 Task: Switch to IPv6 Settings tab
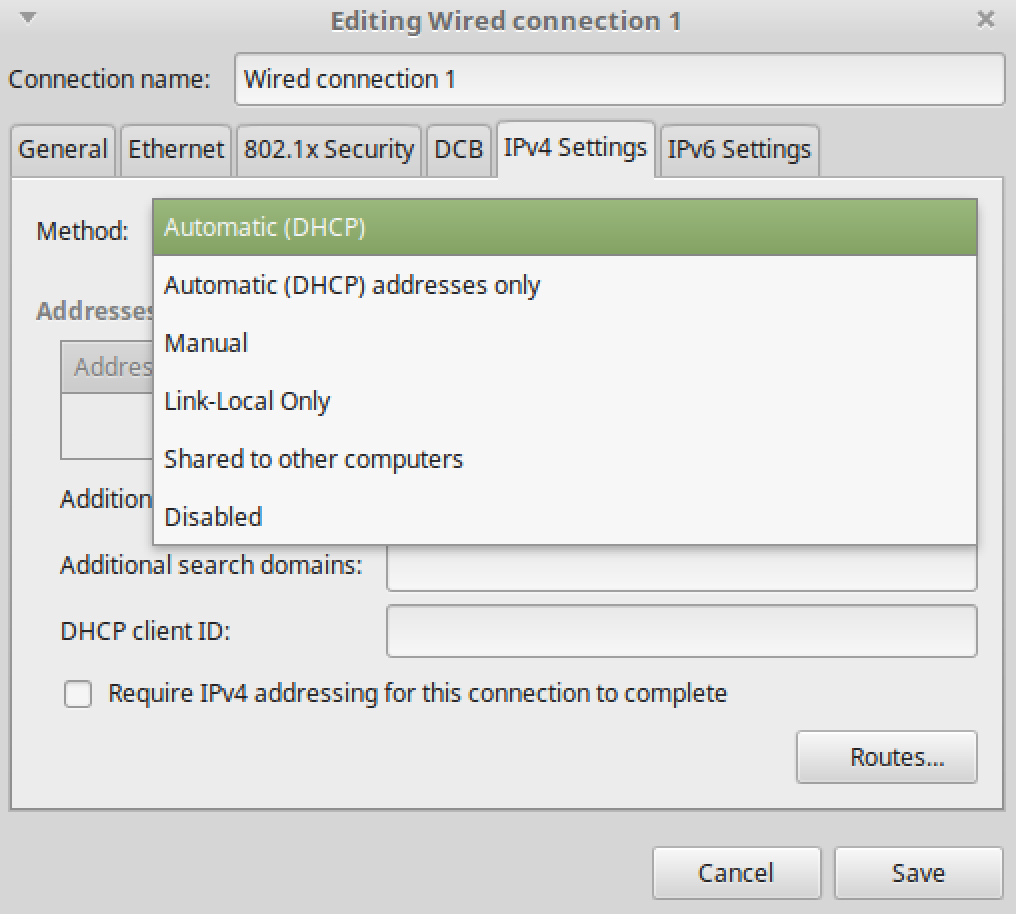pyautogui.click(x=739, y=150)
